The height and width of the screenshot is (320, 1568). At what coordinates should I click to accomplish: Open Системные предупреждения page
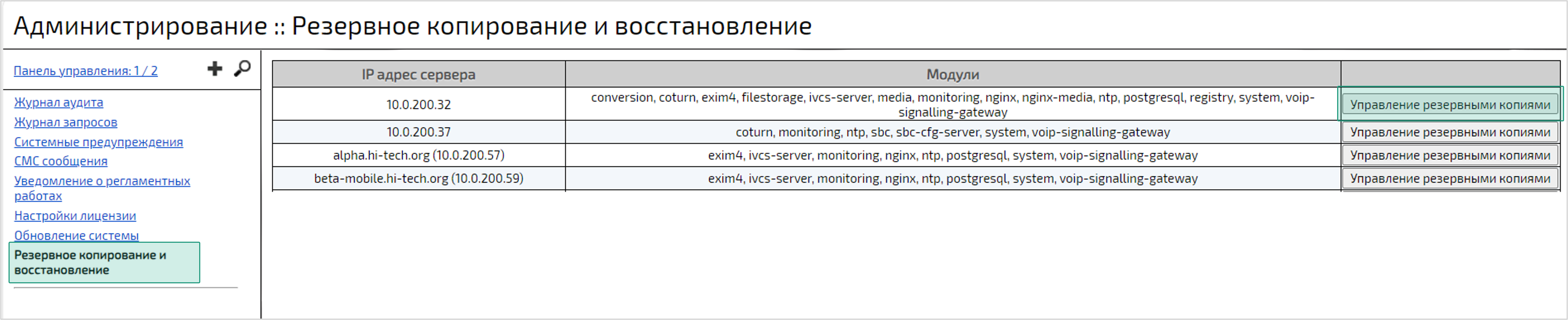click(99, 142)
